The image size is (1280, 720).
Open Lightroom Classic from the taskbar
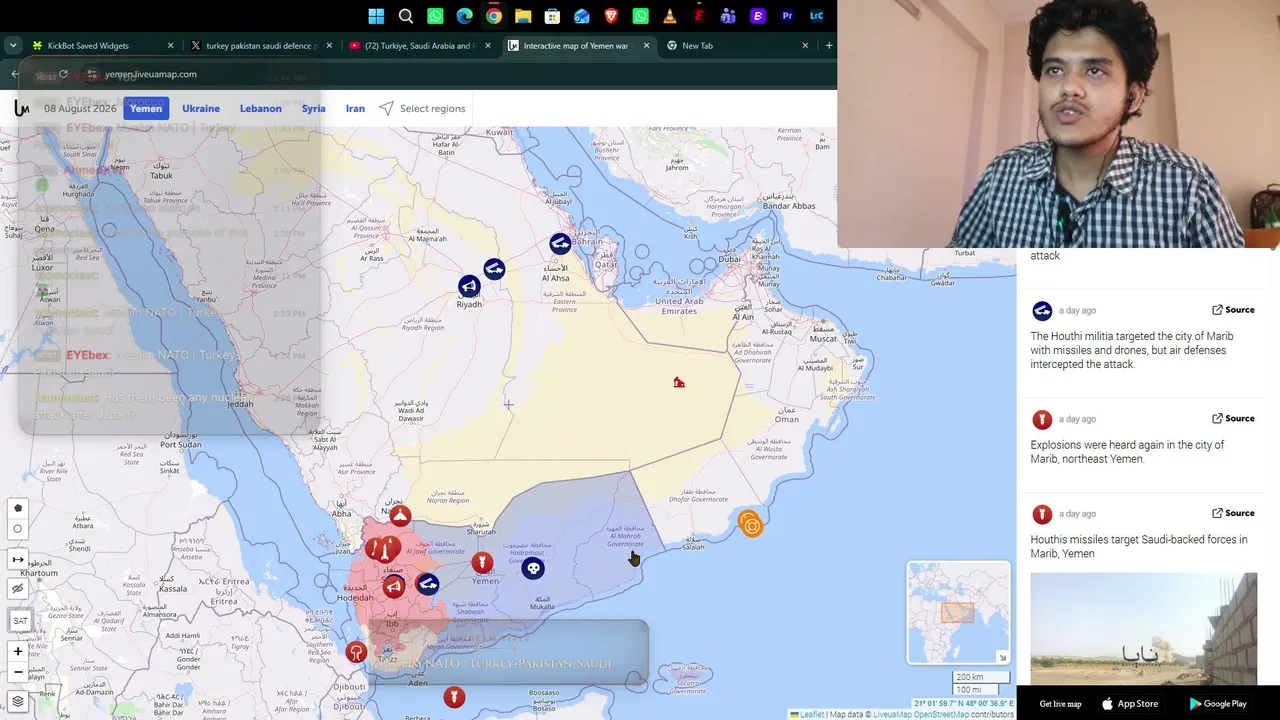point(816,16)
